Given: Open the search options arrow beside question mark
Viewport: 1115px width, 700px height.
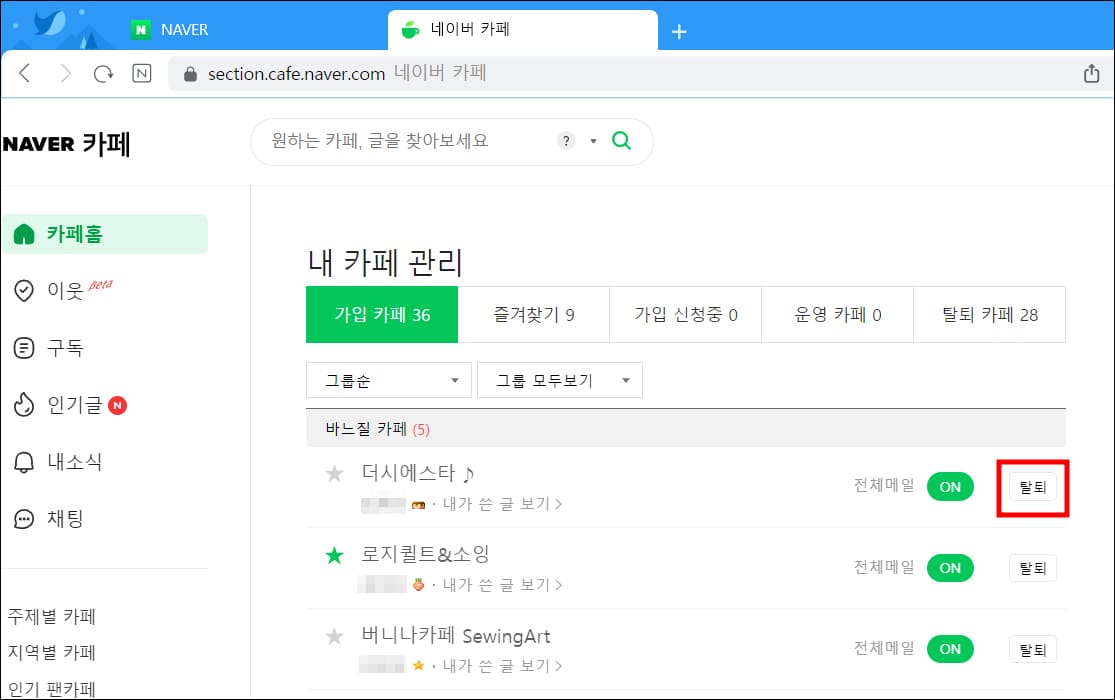Looking at the screenshot, I should pos(592,141).
